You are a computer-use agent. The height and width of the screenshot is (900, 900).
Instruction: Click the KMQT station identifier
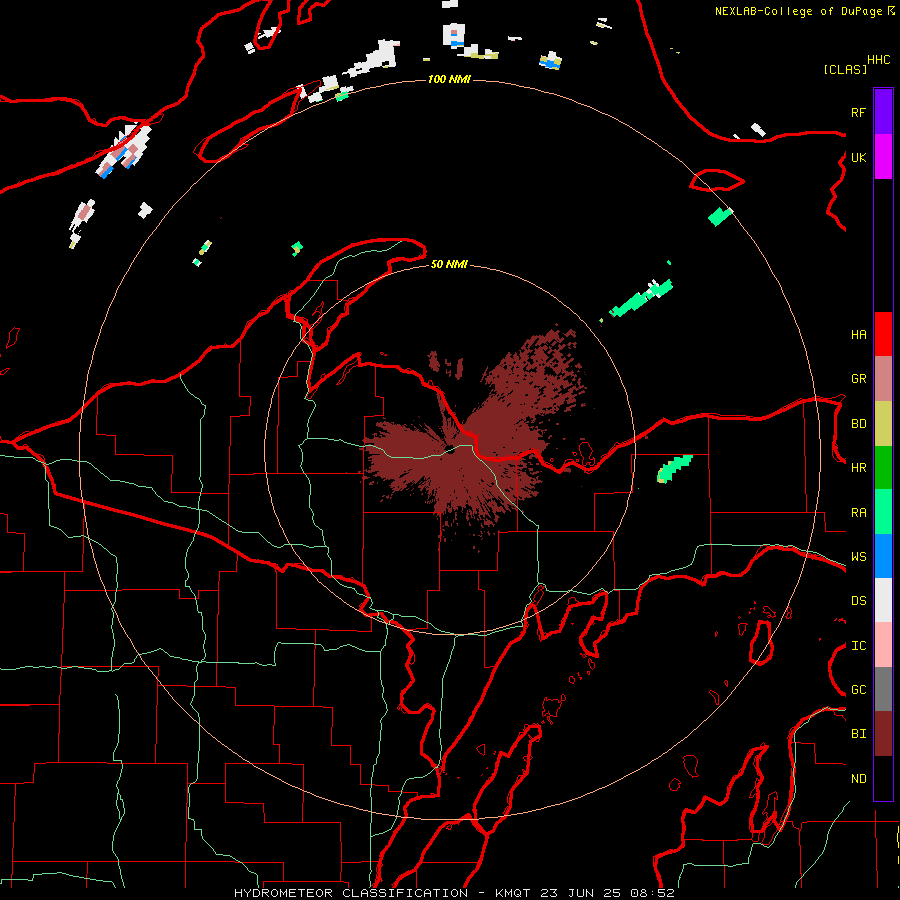tap(513, 893)
